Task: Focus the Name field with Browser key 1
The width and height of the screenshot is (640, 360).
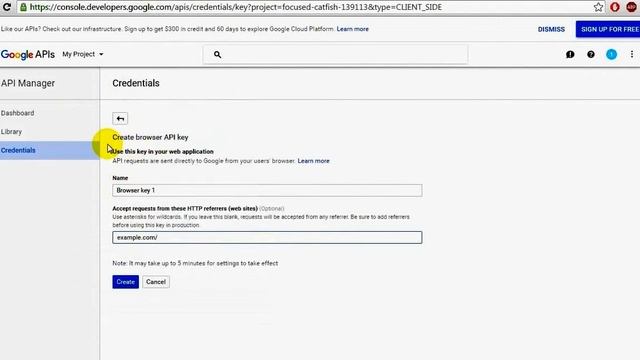Action: (x=267, y=190)
